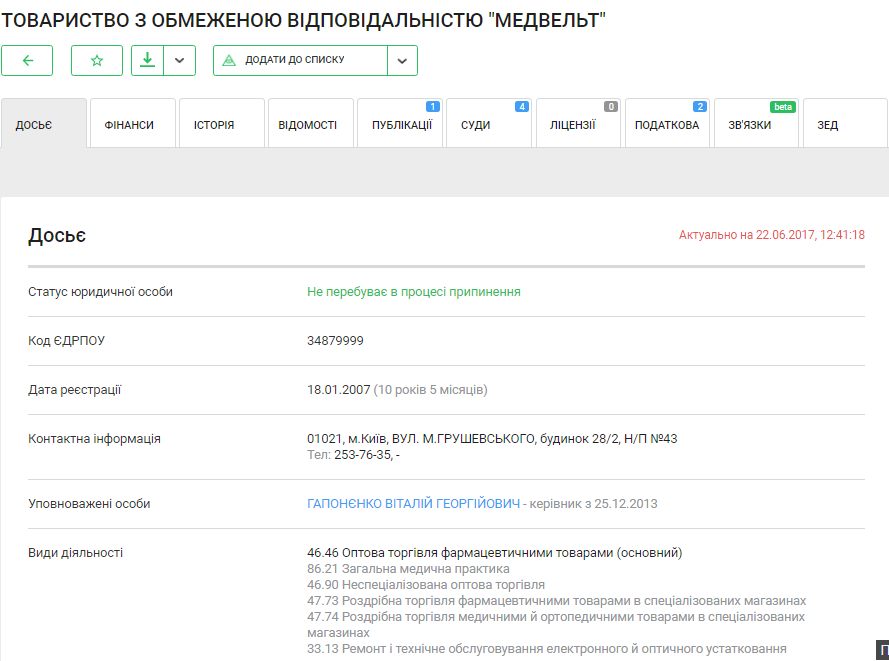The width and height of the screenshot is (889, 661).
Task: Open the 'Додати до списку' dropdown arrow
Action: [x=402, y=60]
